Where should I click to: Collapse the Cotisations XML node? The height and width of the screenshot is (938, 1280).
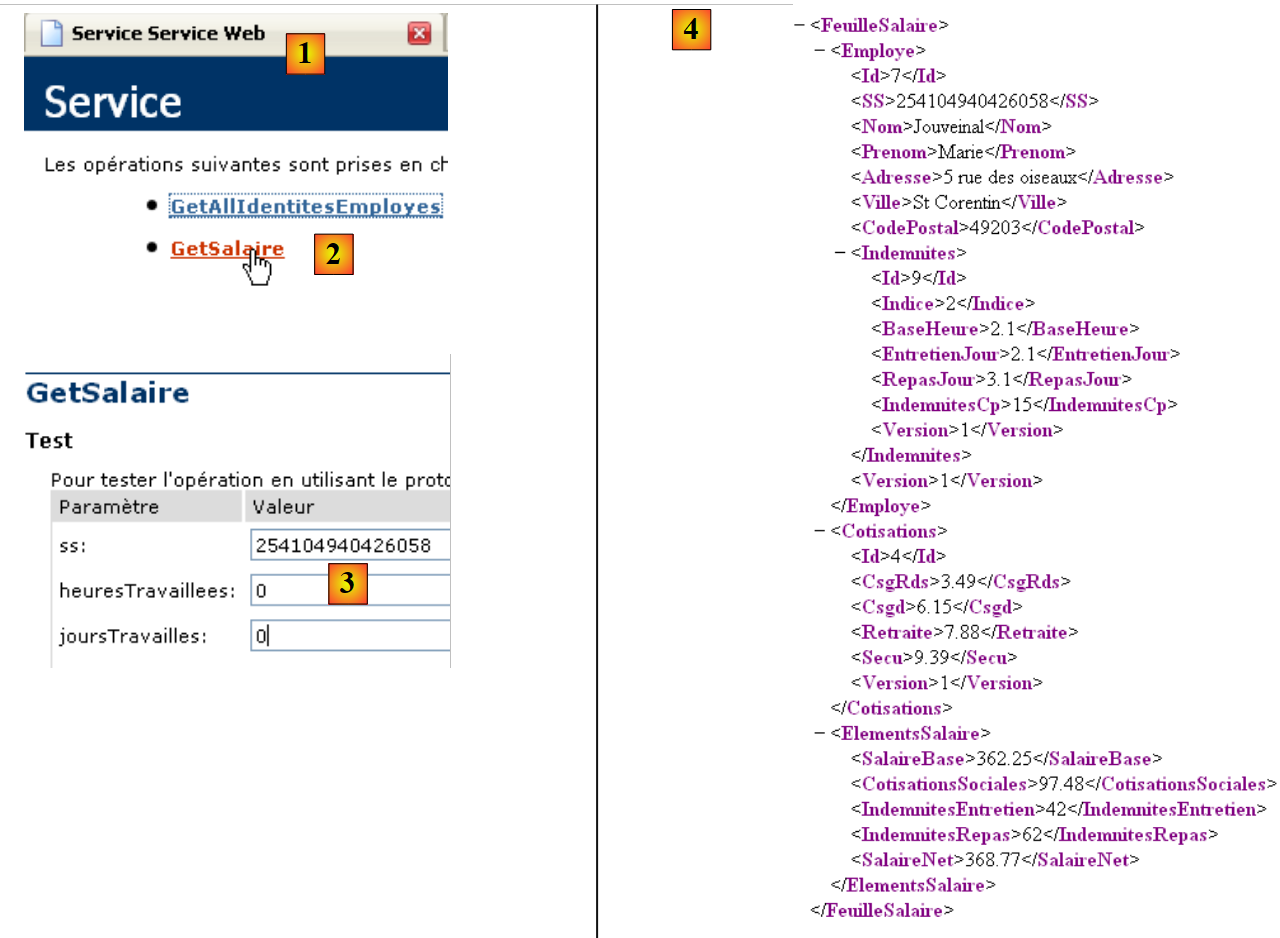820,531
